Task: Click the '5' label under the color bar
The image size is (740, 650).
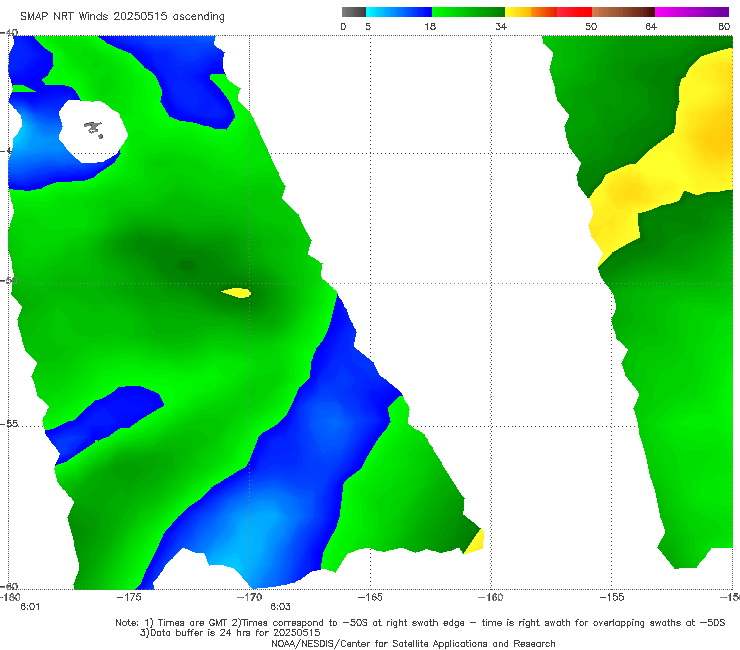Action: [x=368, y=26]
